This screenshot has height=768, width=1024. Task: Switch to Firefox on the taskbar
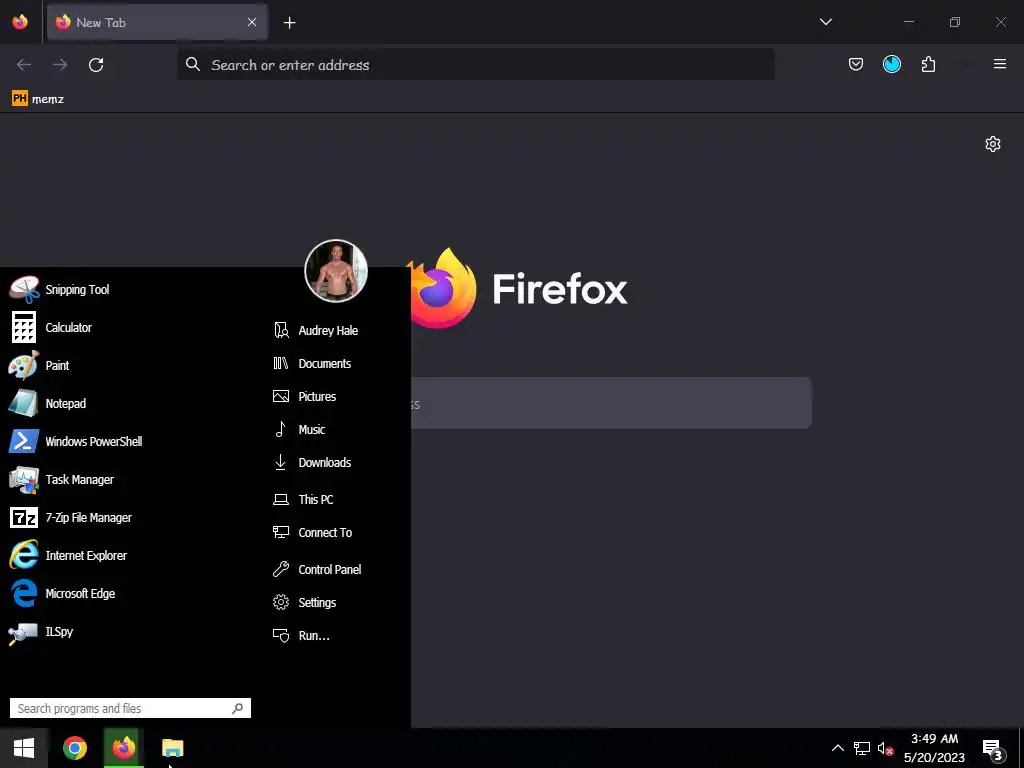123,748
